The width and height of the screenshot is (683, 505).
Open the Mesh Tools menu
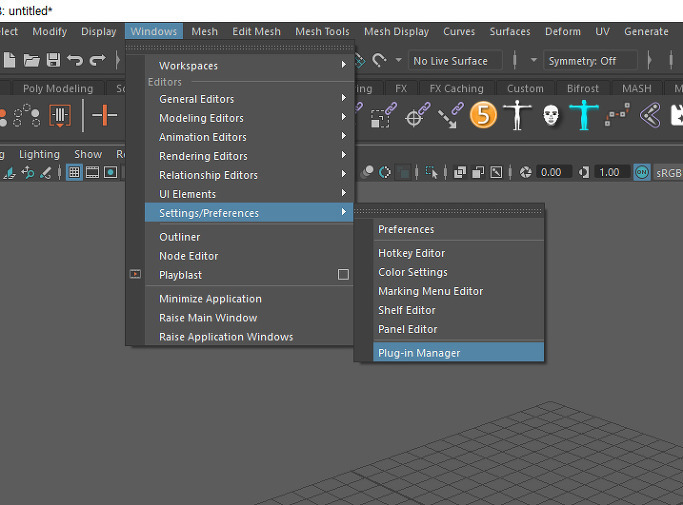pos(322,31)
